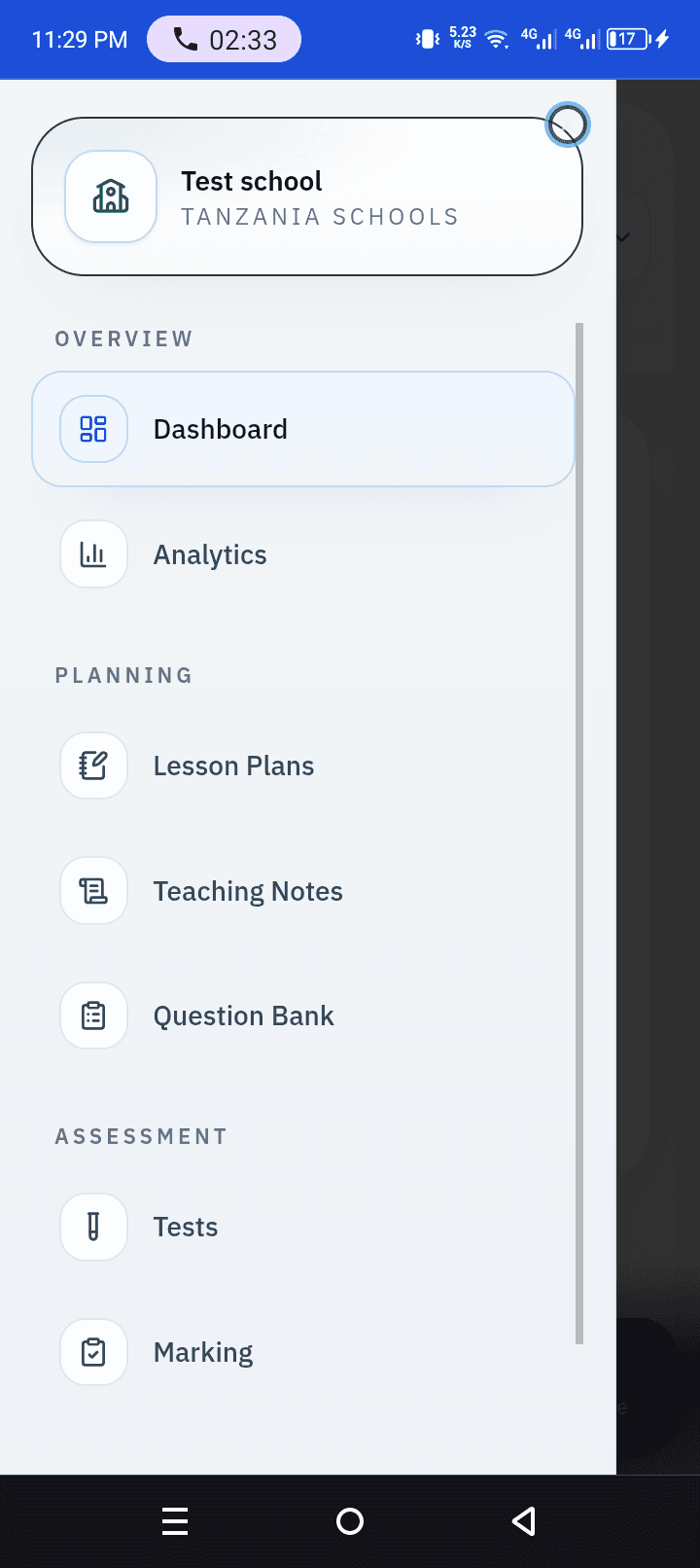700x1568 pixels.
Task: Tap the Wi-Fi icon in the status bar
Action: 497,39
